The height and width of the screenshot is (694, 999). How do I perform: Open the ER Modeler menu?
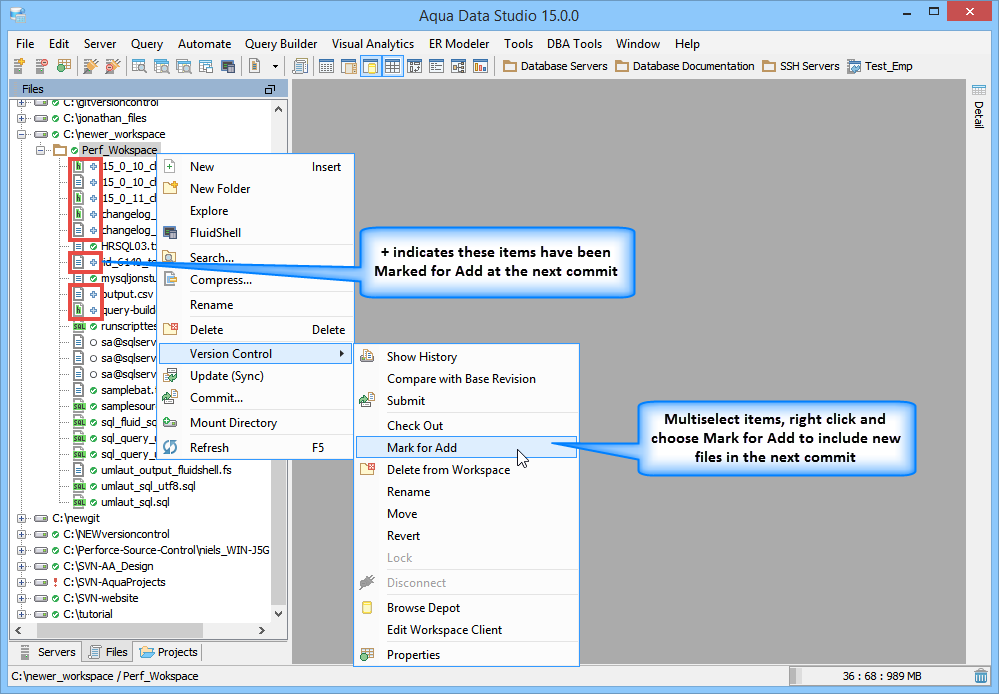[x=459, y=43]
